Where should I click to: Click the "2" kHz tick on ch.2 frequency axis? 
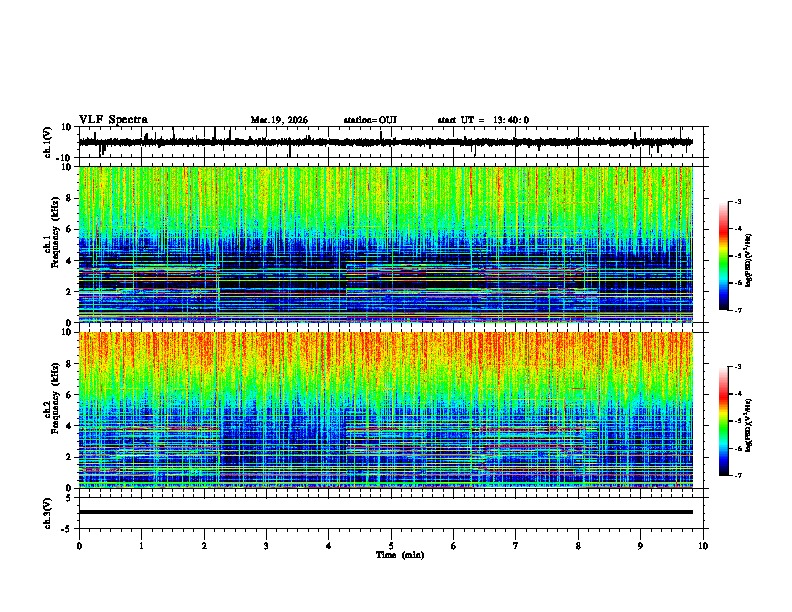[x=69, y=457]
